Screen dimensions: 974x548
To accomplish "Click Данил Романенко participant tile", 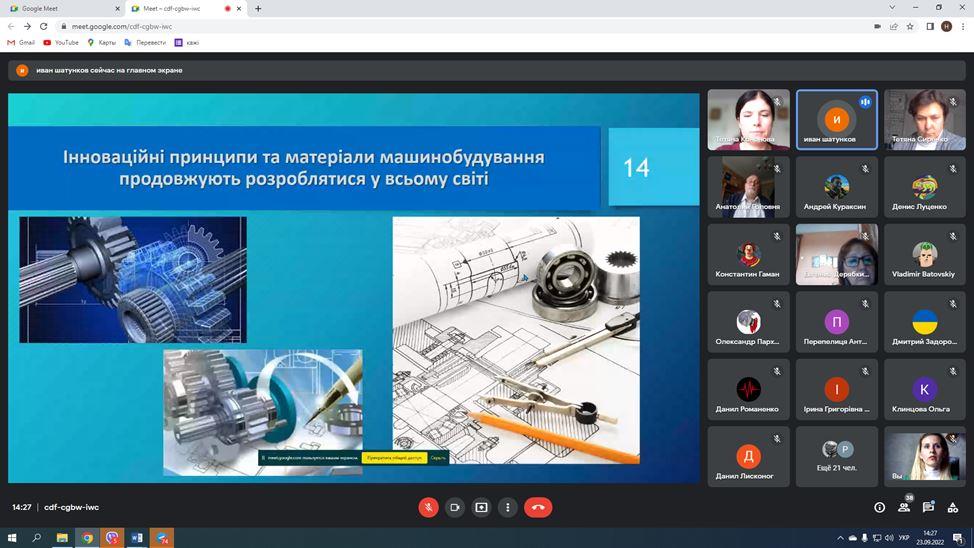I will [x=749, y=390].
